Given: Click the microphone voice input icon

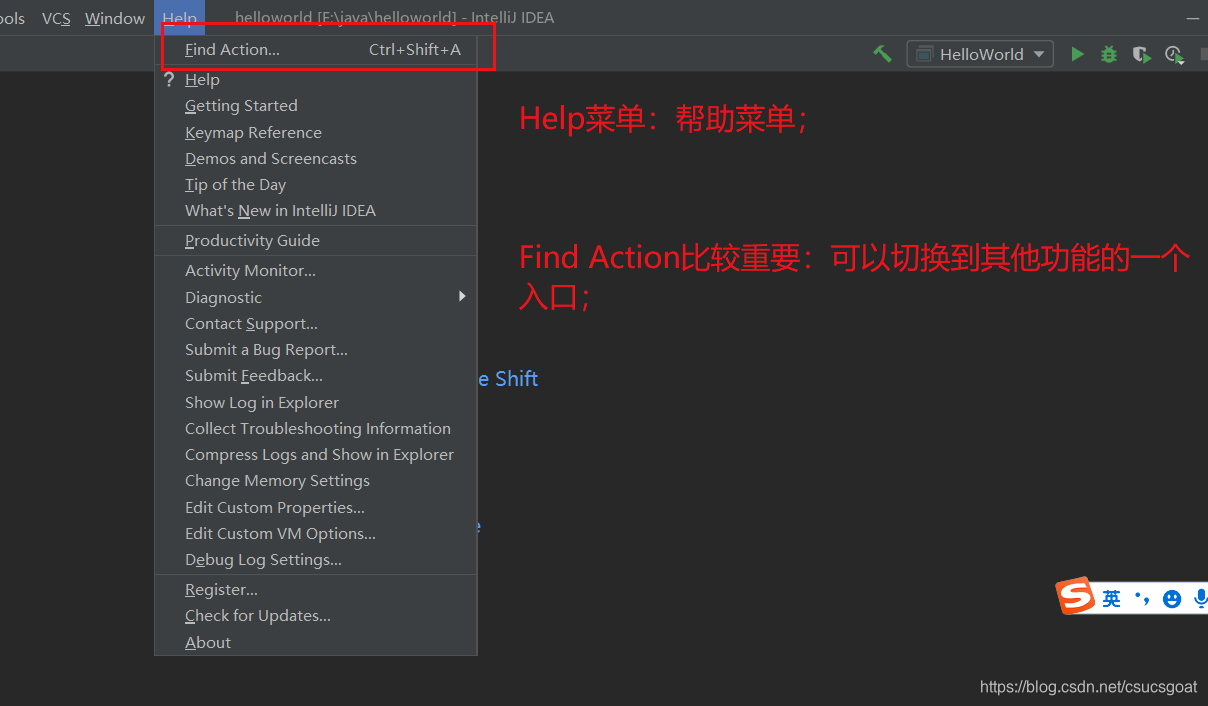Looking at the screenshot, I should point(1200,599).
